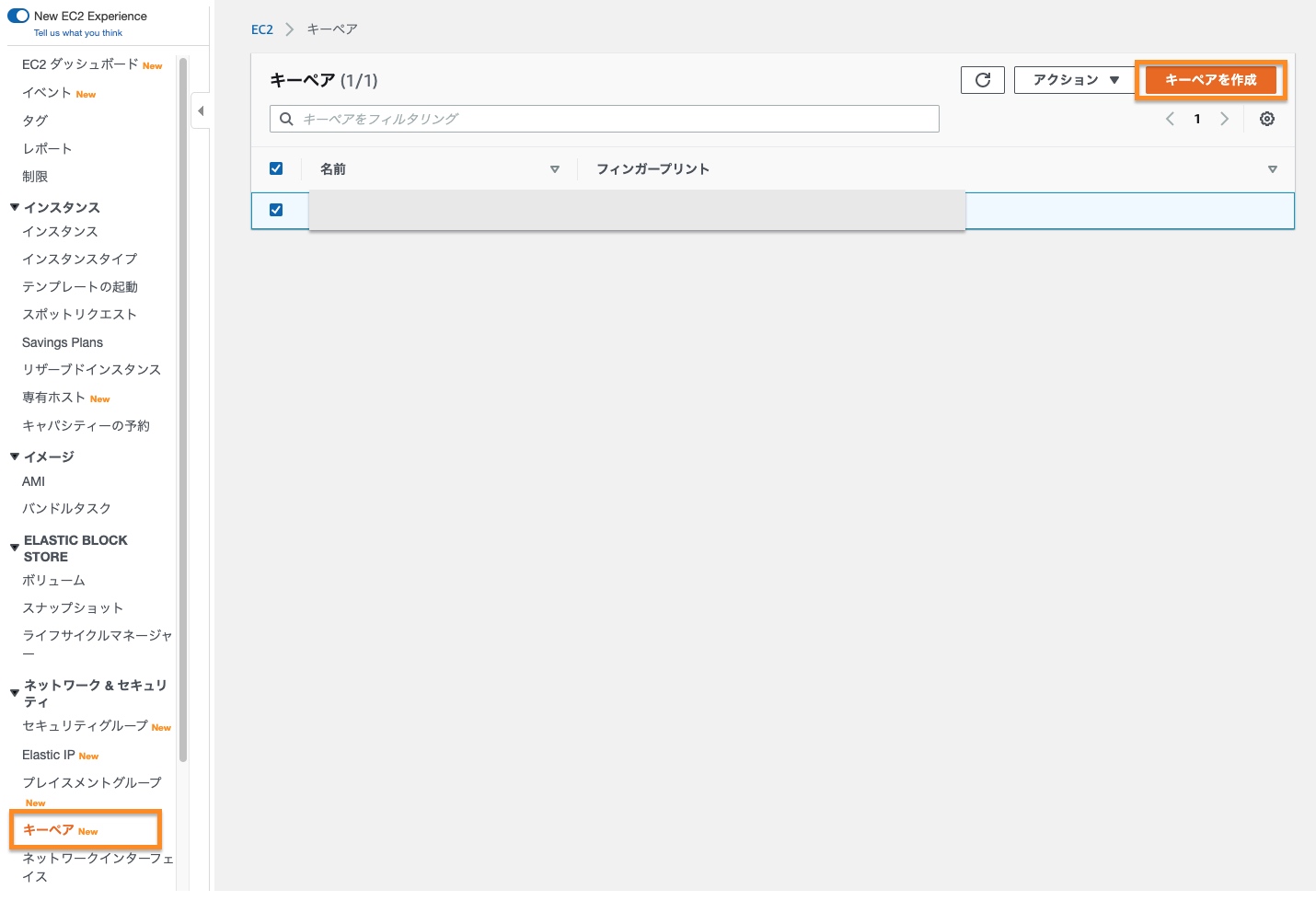The image size is (1316, 901).
Task: Toggle the New EC2 Experience switch
Action: coord(18,16)
